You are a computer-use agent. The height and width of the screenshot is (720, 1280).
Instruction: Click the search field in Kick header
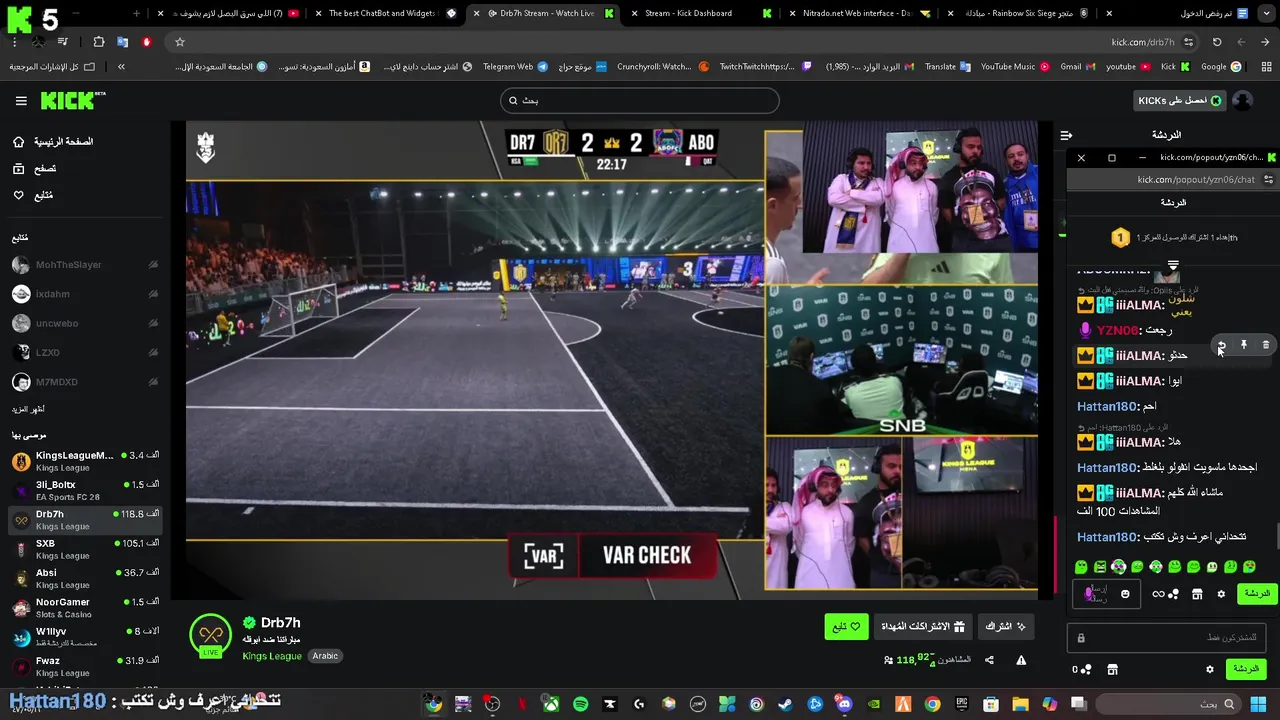[639, 100]
